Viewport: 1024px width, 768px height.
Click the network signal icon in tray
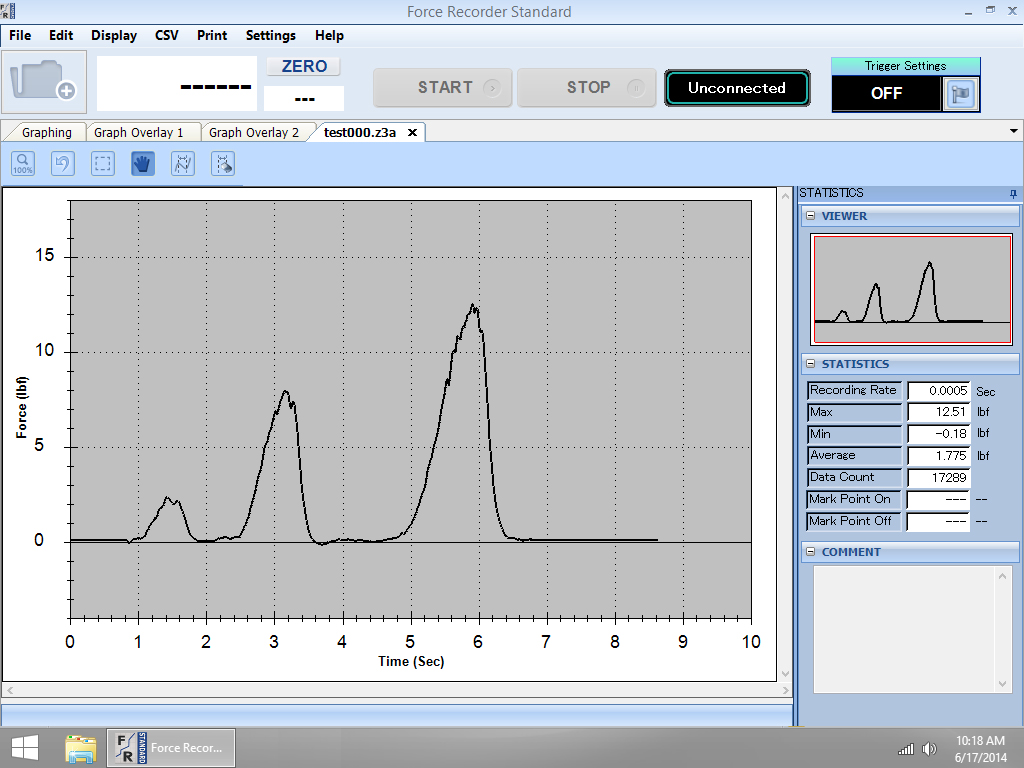[906, 749]
